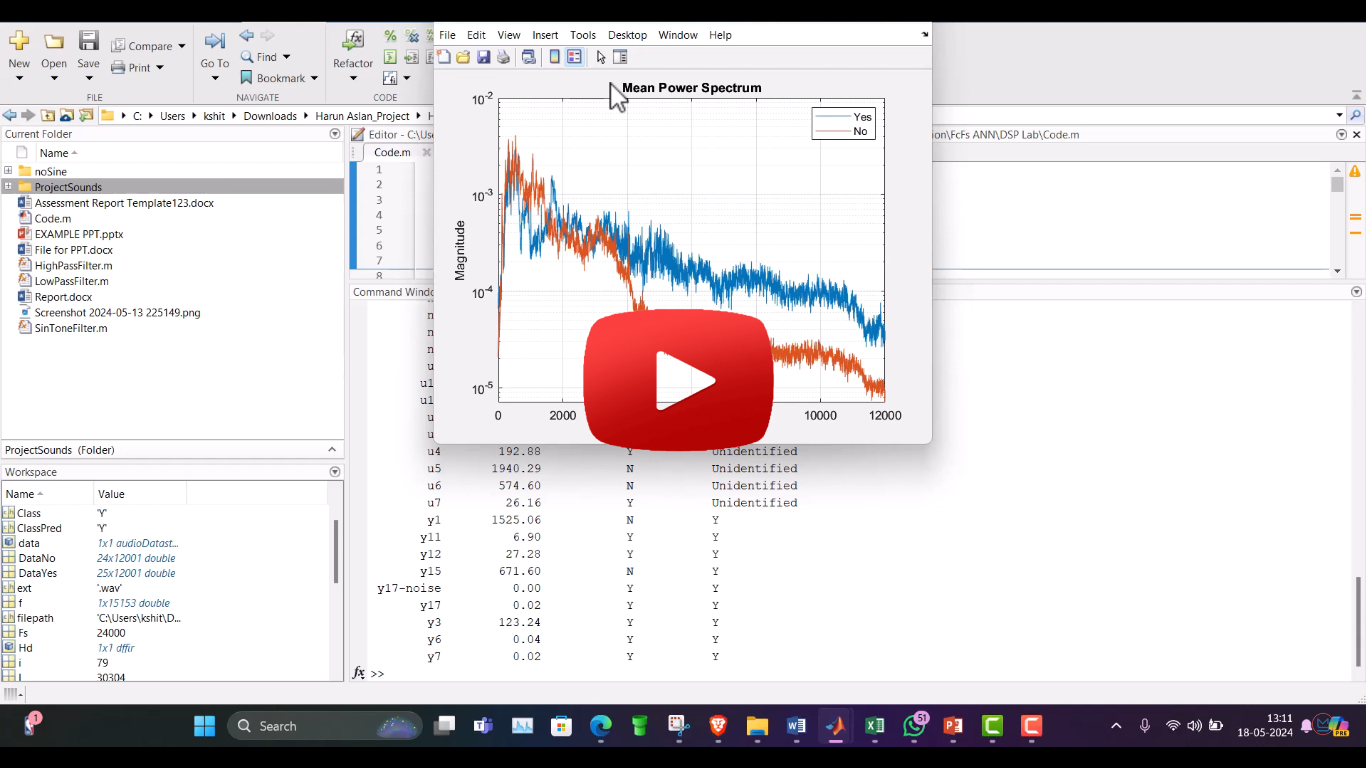Click the Go To icon

click(x=214, y=41)
